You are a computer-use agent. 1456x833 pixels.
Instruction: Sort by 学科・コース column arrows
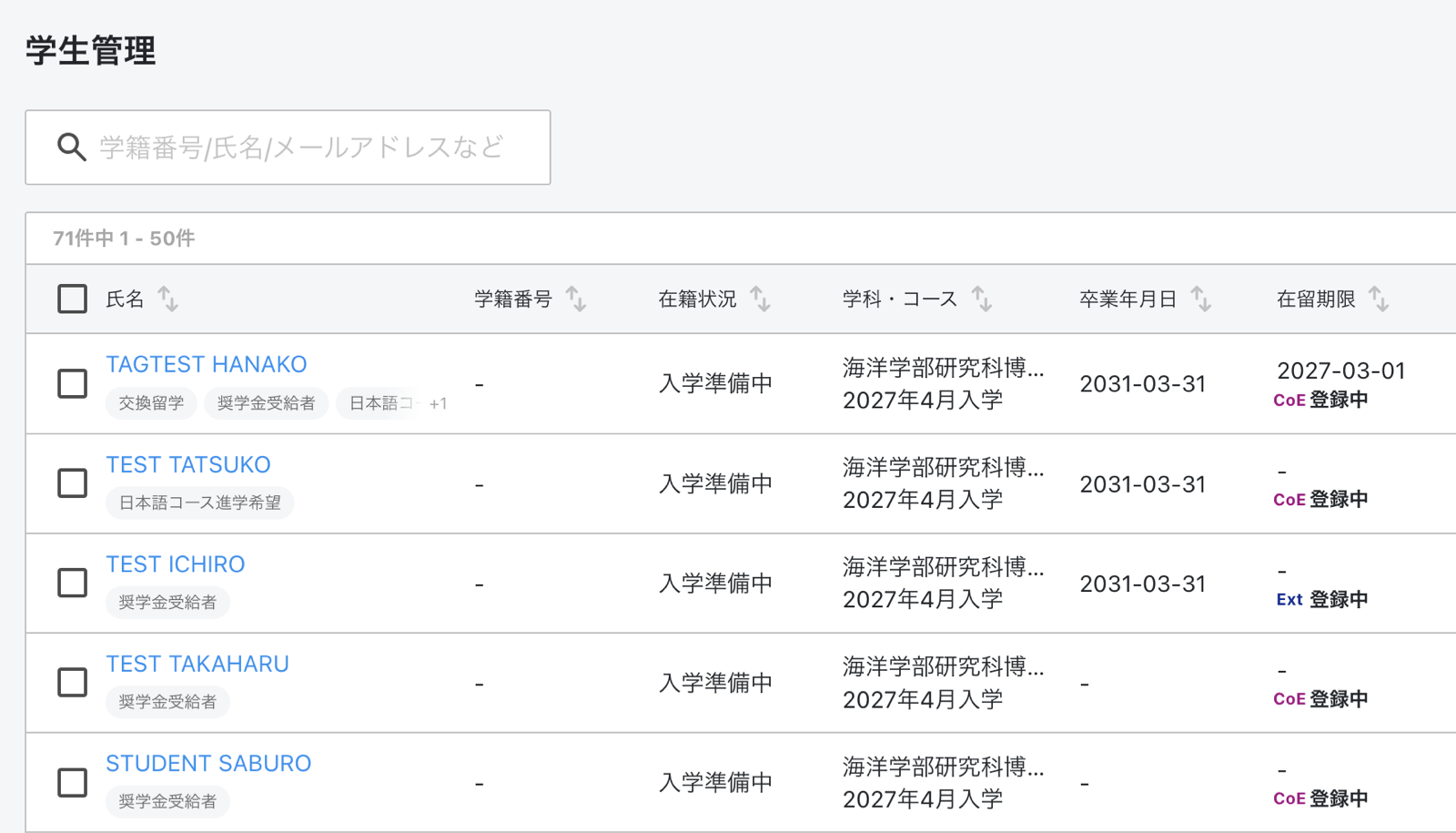[x=981, y=299]
